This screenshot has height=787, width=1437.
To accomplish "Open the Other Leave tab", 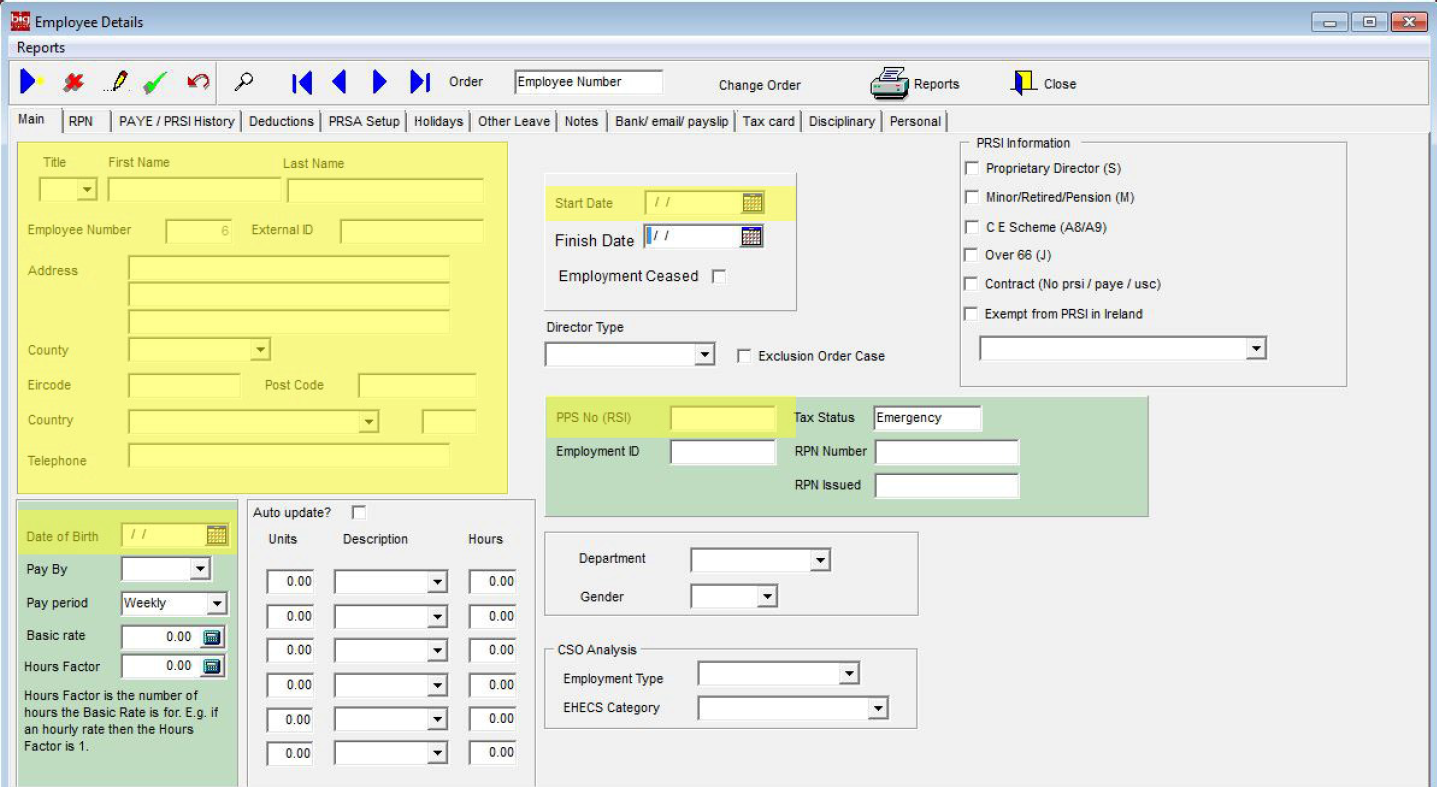I will click(x=514, y=121).
